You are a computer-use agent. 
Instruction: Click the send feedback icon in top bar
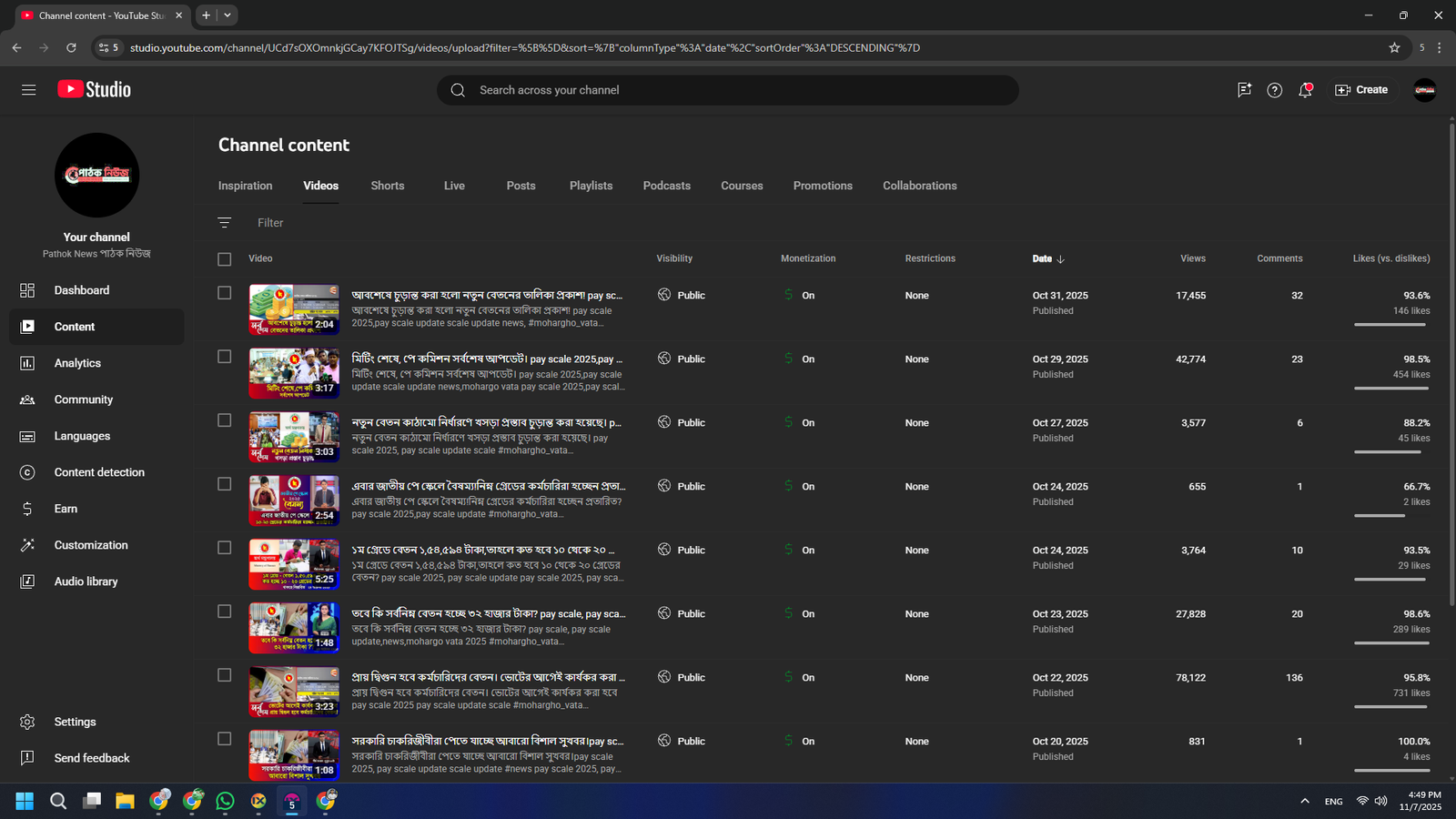pos(1244,90)
